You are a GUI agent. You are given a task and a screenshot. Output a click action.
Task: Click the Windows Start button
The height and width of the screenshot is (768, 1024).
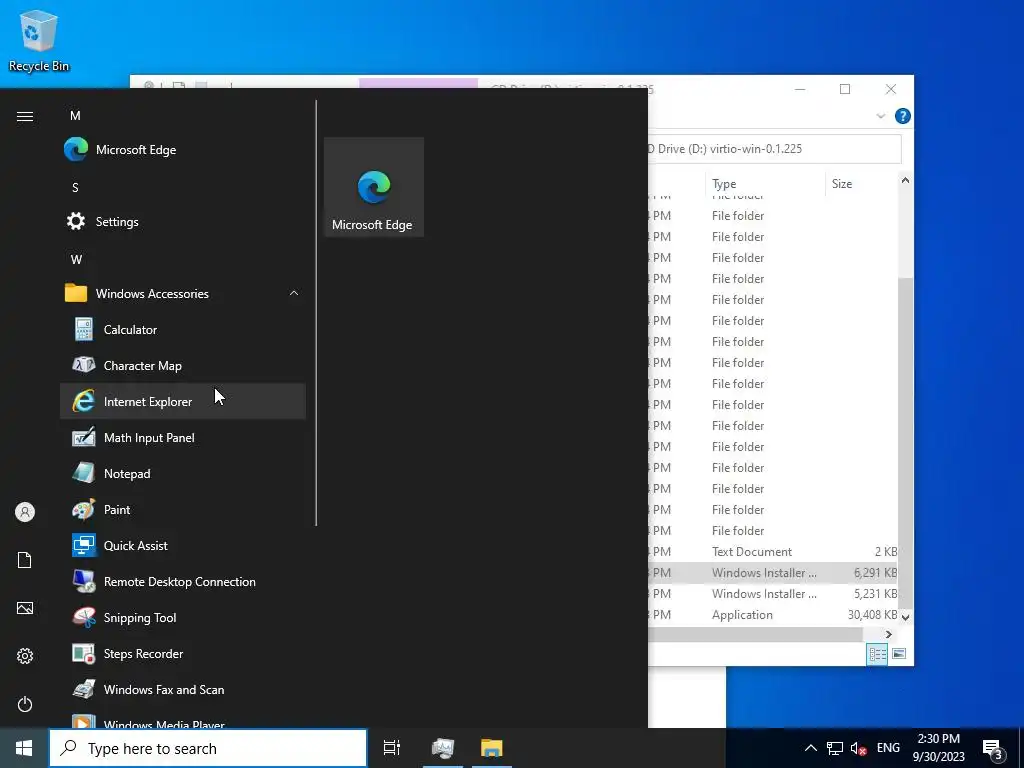click(24, 748)
